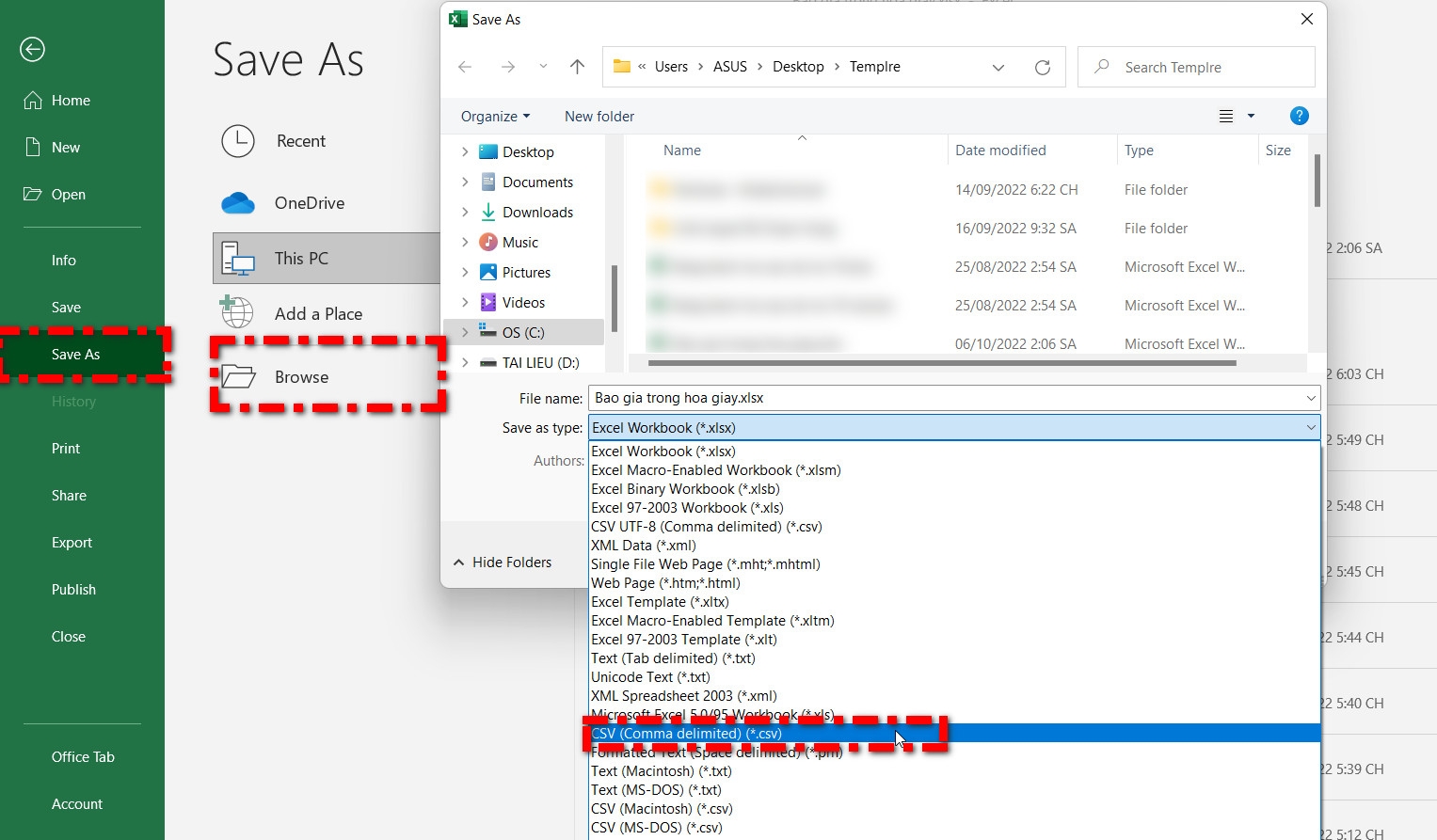Click the horizontal scrollbar in file list
The image size is (1437, 840).
[x=942, y=362]
